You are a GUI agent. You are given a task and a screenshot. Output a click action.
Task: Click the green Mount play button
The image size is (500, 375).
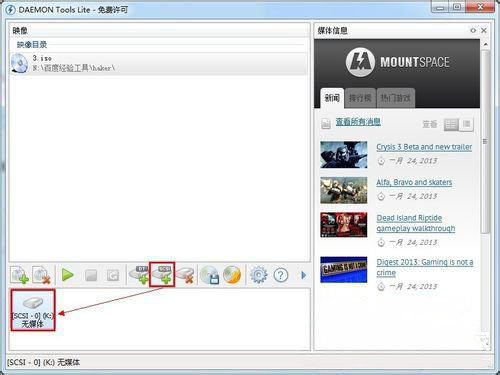[x=68, y=275]
